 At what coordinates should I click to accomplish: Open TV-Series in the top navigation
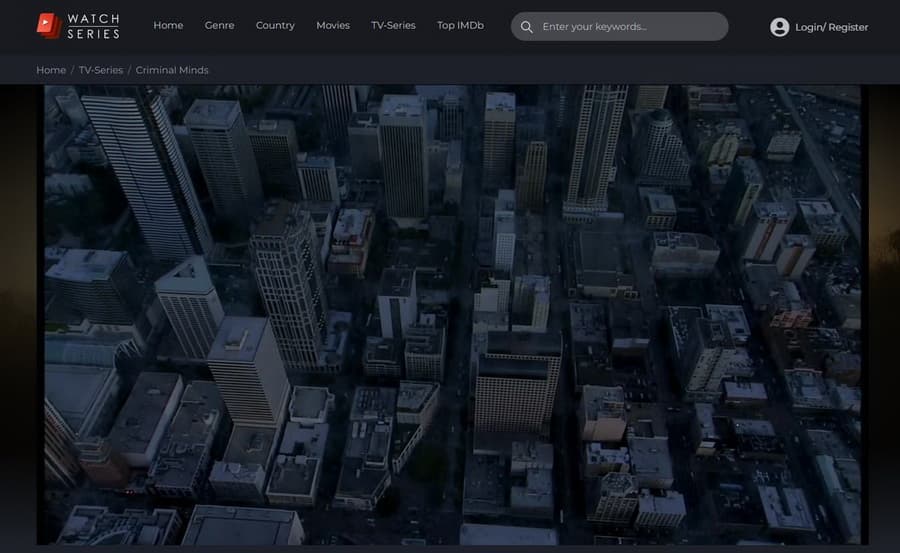click(x=393, y=26)
